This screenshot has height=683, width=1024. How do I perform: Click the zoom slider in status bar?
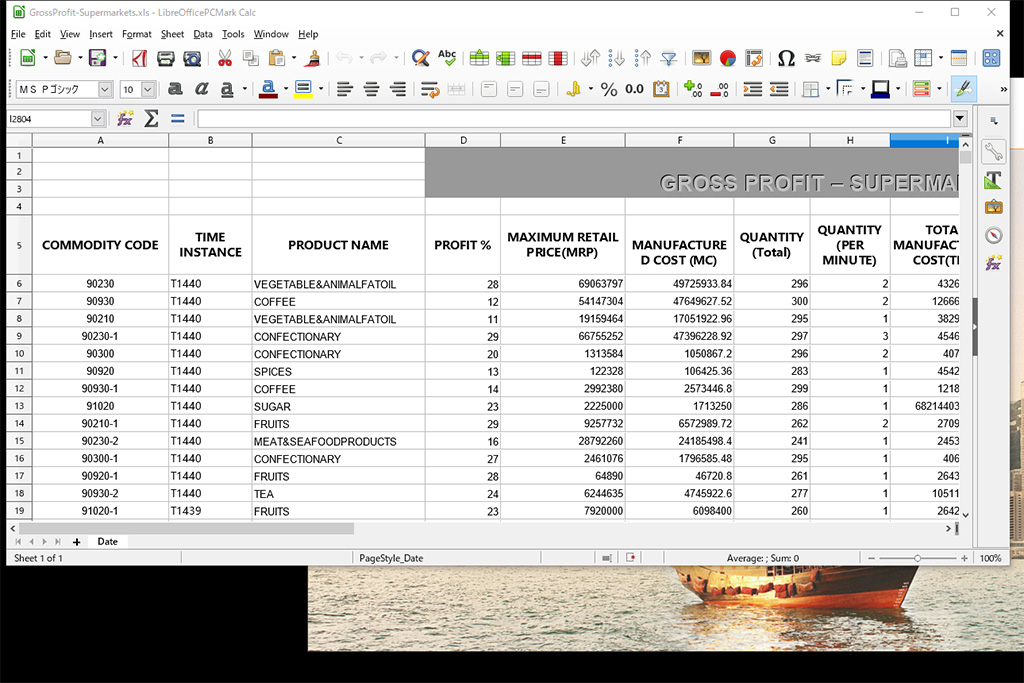(x=916, y=558)
